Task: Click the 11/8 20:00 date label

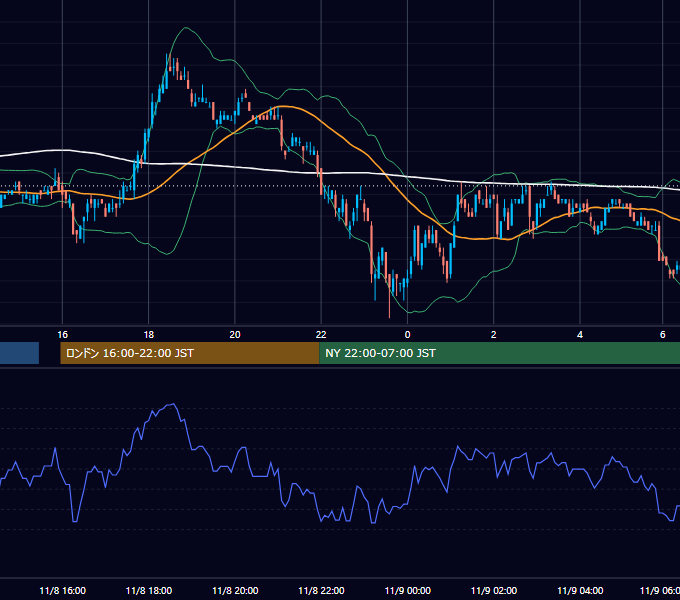Action: [x=235, y=590]
